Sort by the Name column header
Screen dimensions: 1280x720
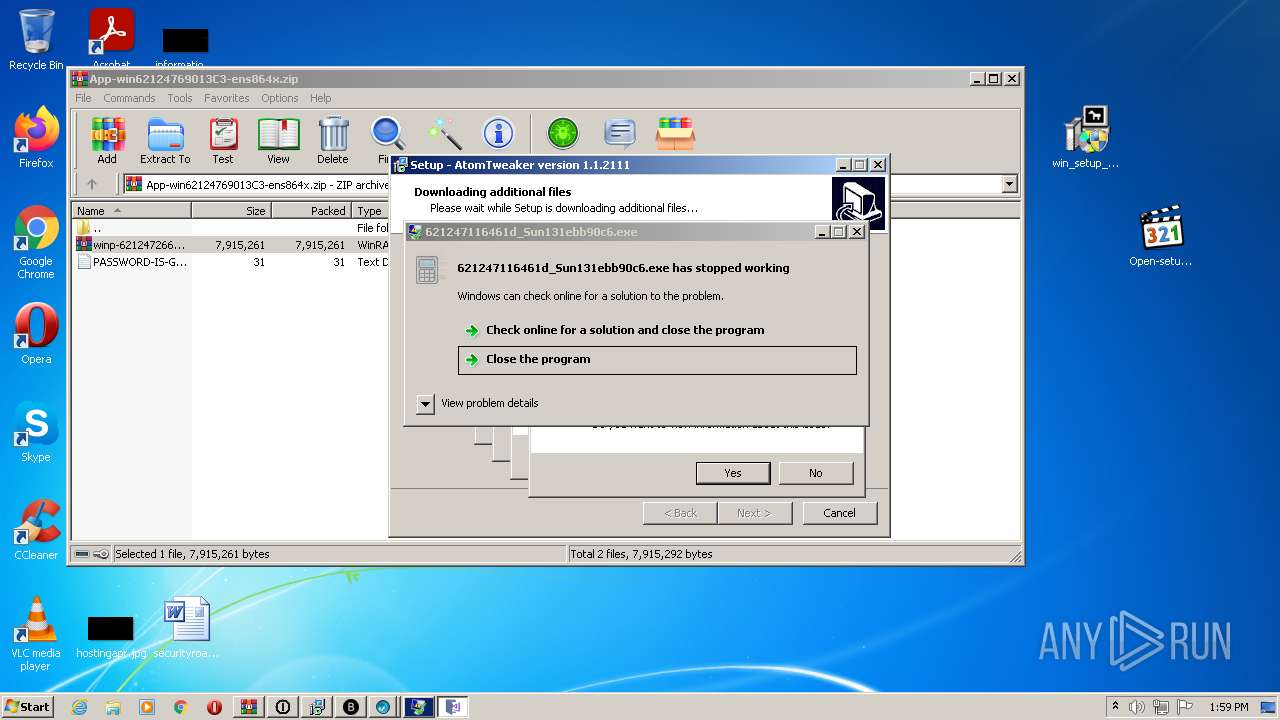coord(132,211)
